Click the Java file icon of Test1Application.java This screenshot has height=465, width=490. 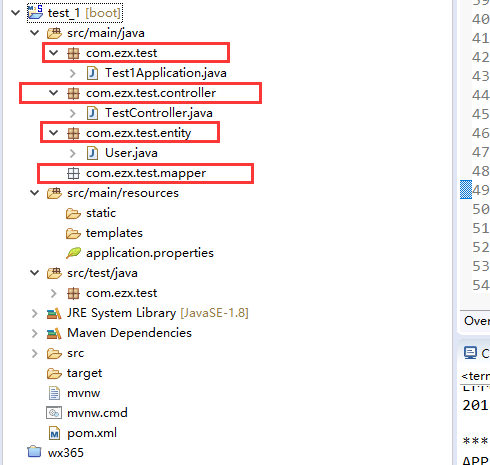click(92, 73)
